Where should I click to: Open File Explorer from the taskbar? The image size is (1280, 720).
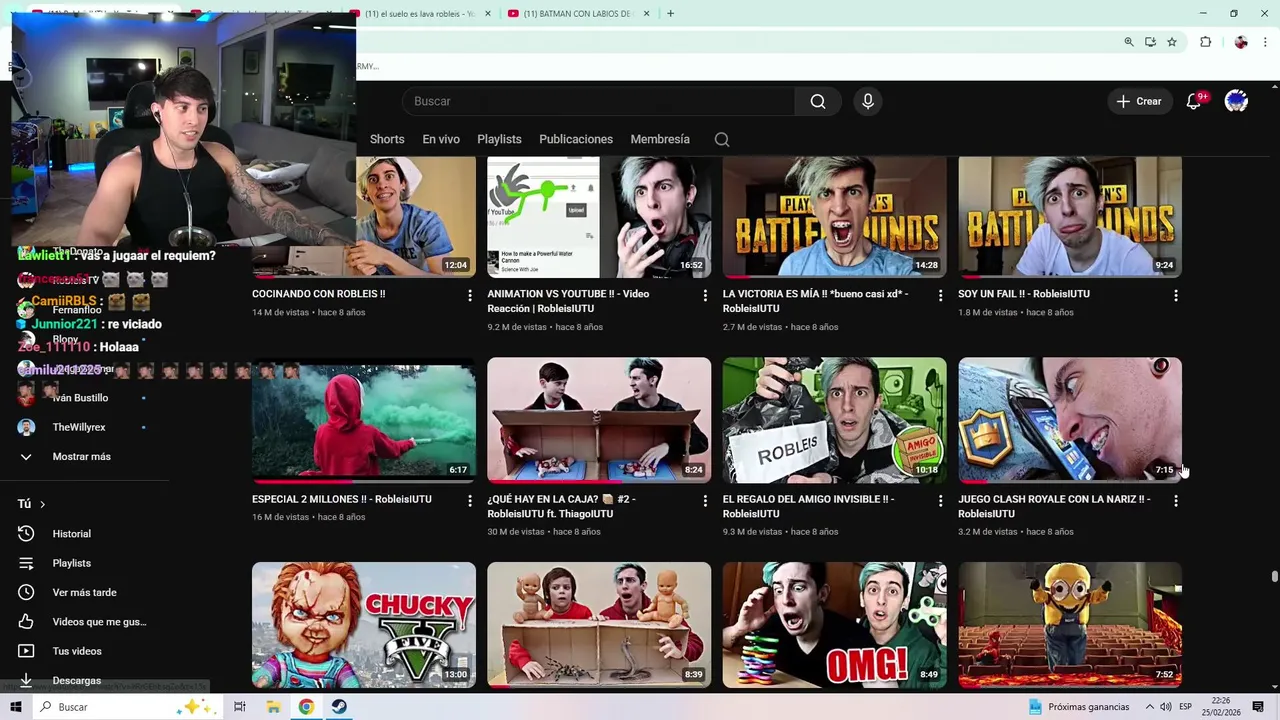(x=273, y=707)
